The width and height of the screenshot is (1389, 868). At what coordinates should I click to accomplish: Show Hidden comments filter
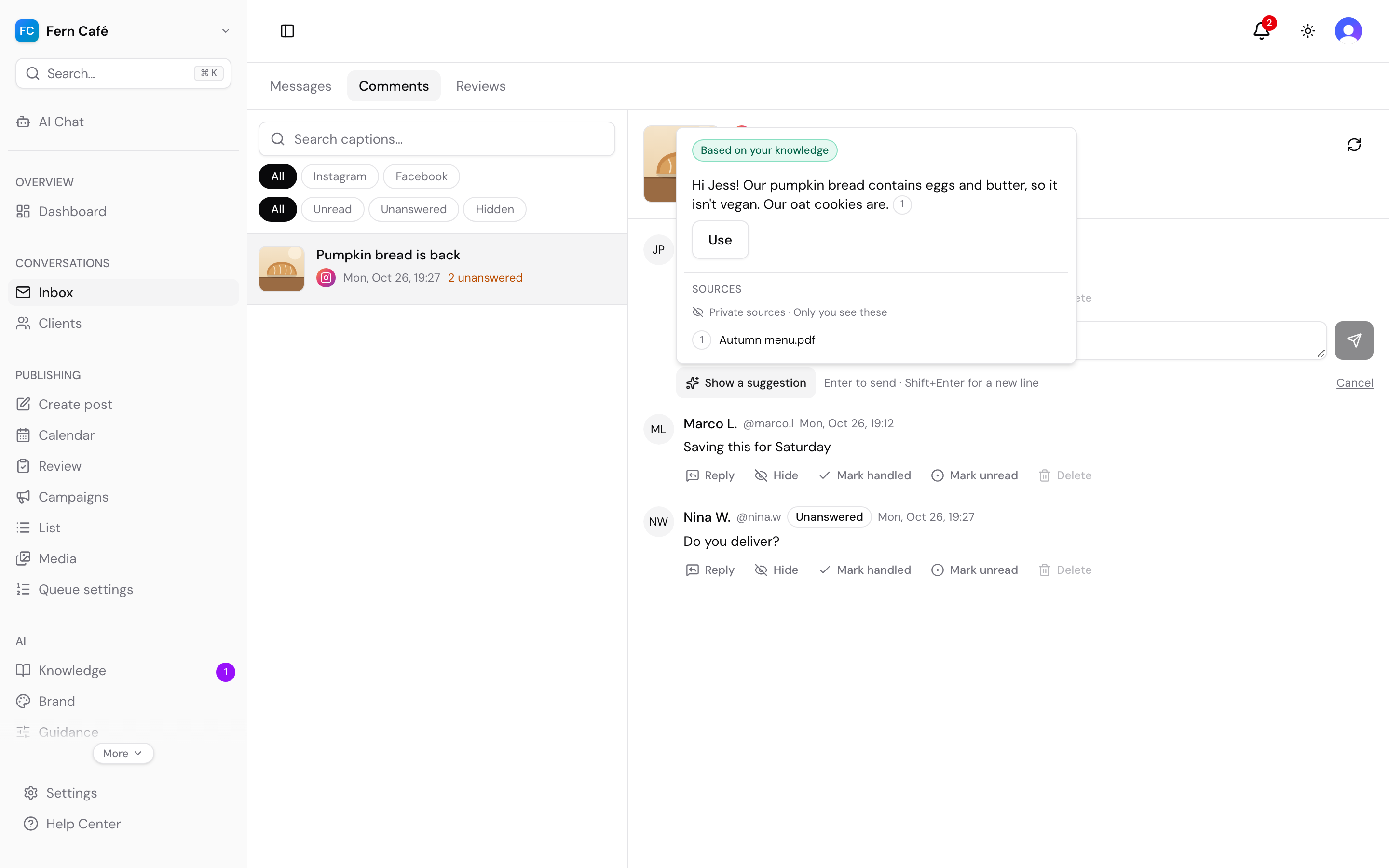[494, 210]
